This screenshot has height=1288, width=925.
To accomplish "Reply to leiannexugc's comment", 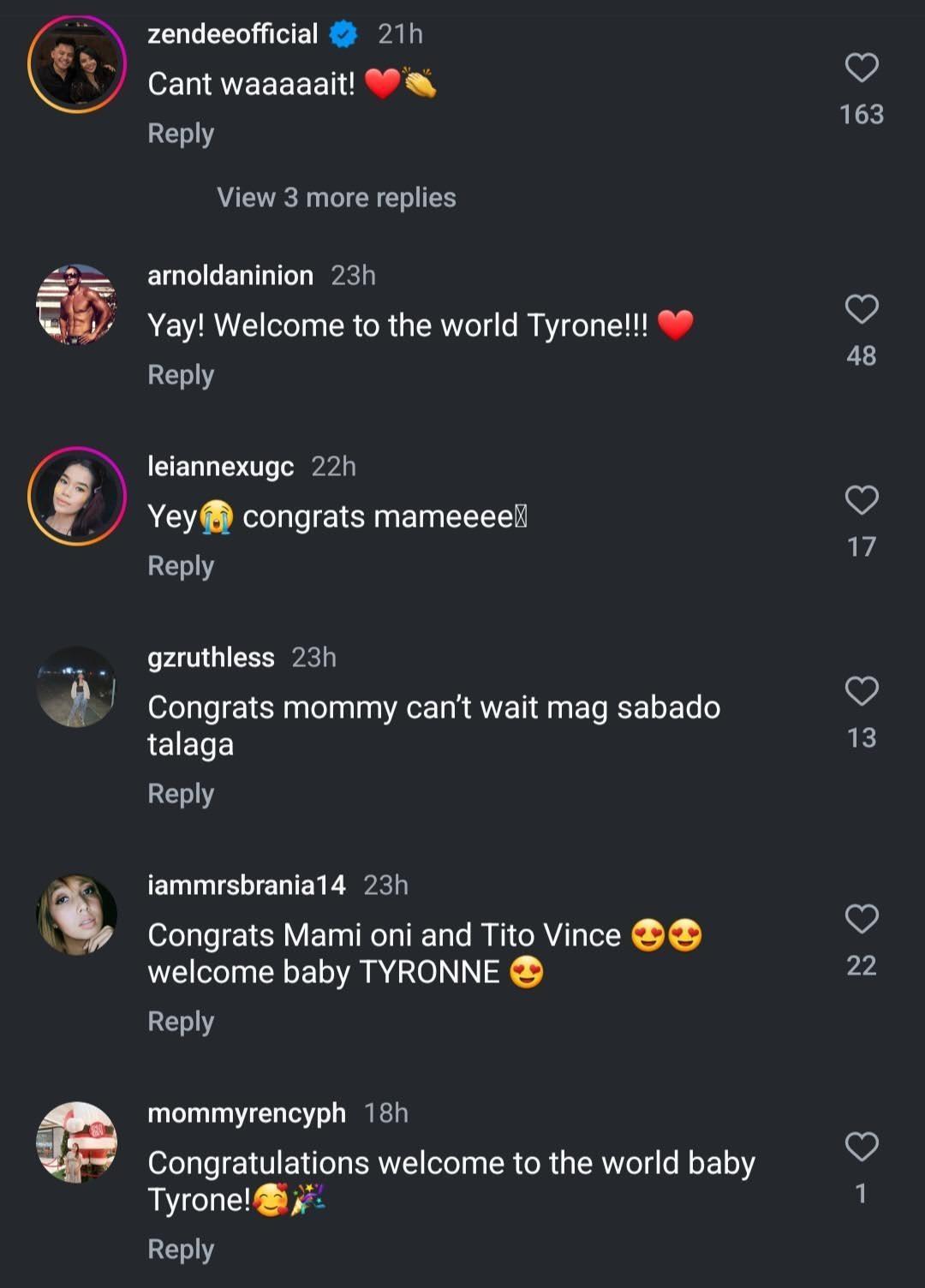I will (x=181, y=566).
